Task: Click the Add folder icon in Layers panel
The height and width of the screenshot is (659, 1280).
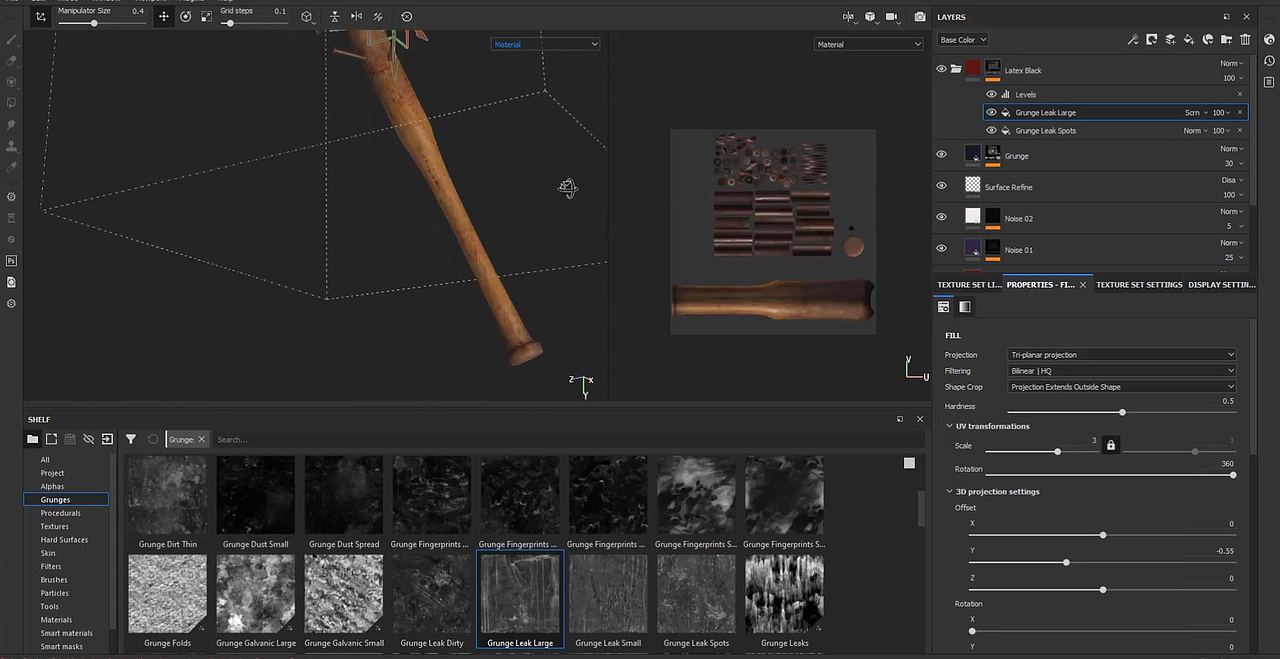Action: [x=1227, y=40]
